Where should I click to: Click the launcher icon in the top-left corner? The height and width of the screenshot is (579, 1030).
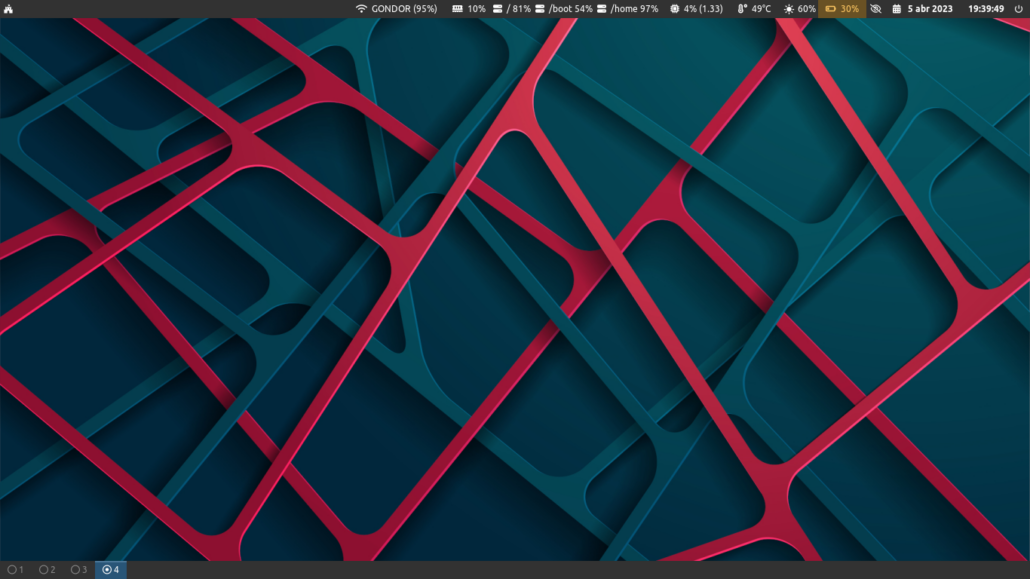[9, 9]
